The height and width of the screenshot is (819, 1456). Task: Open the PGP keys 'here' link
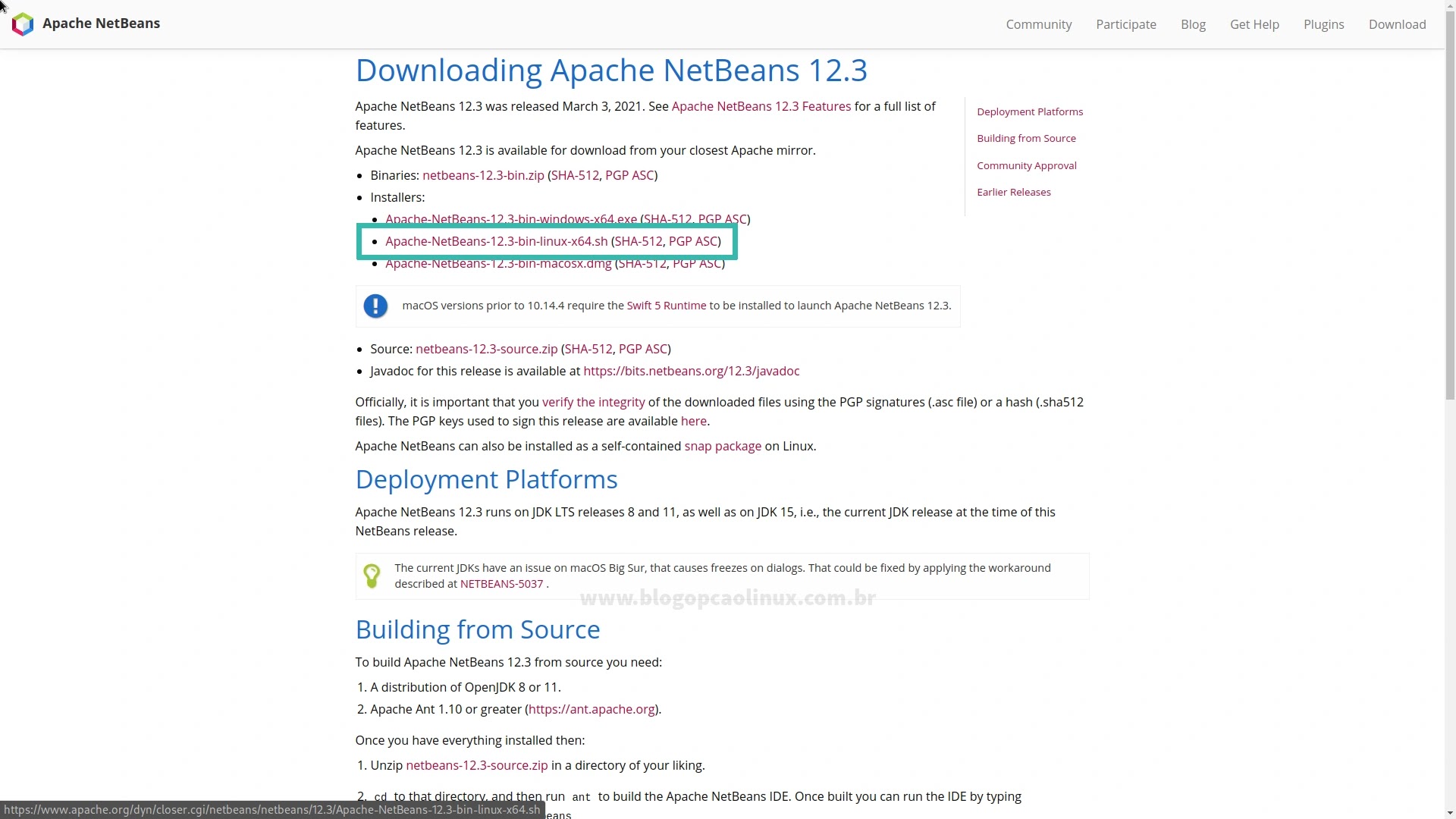(693, 421)
